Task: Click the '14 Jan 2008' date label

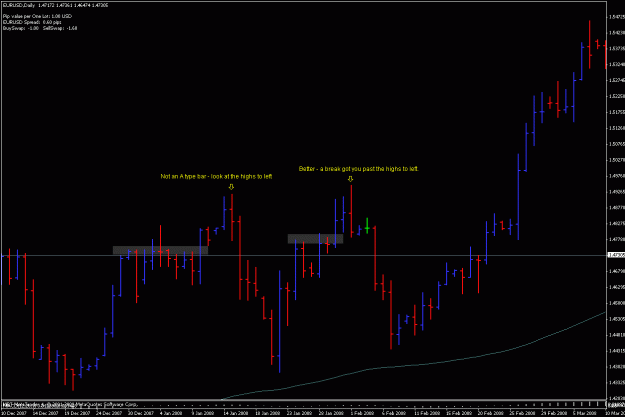Action: 235,413
